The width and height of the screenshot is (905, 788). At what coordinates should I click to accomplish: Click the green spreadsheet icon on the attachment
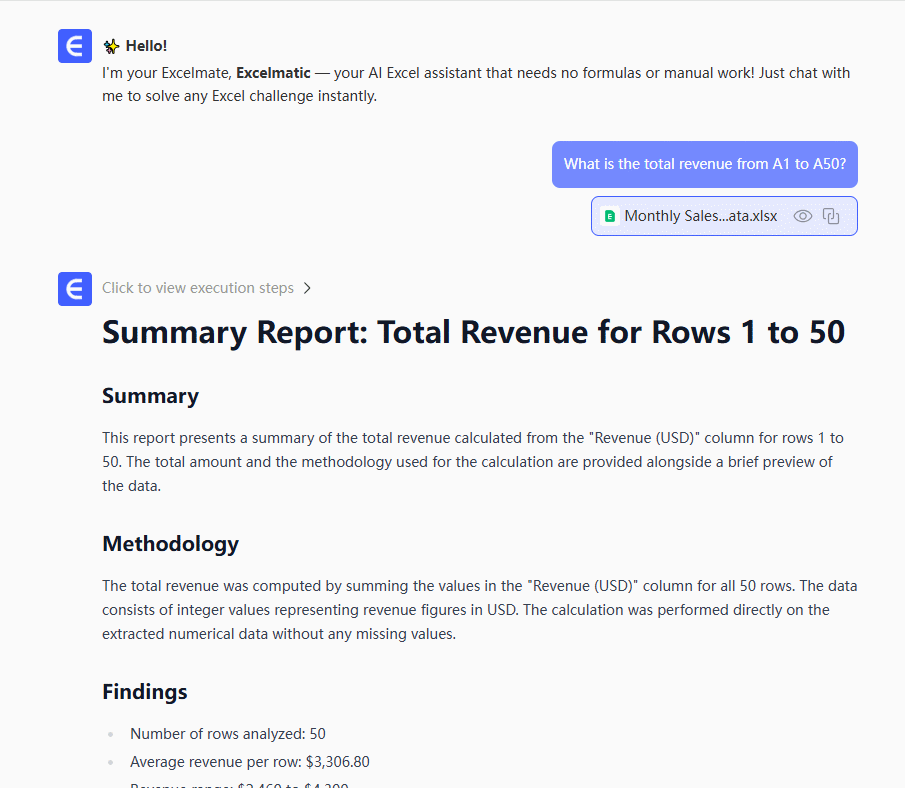(609, 216)
